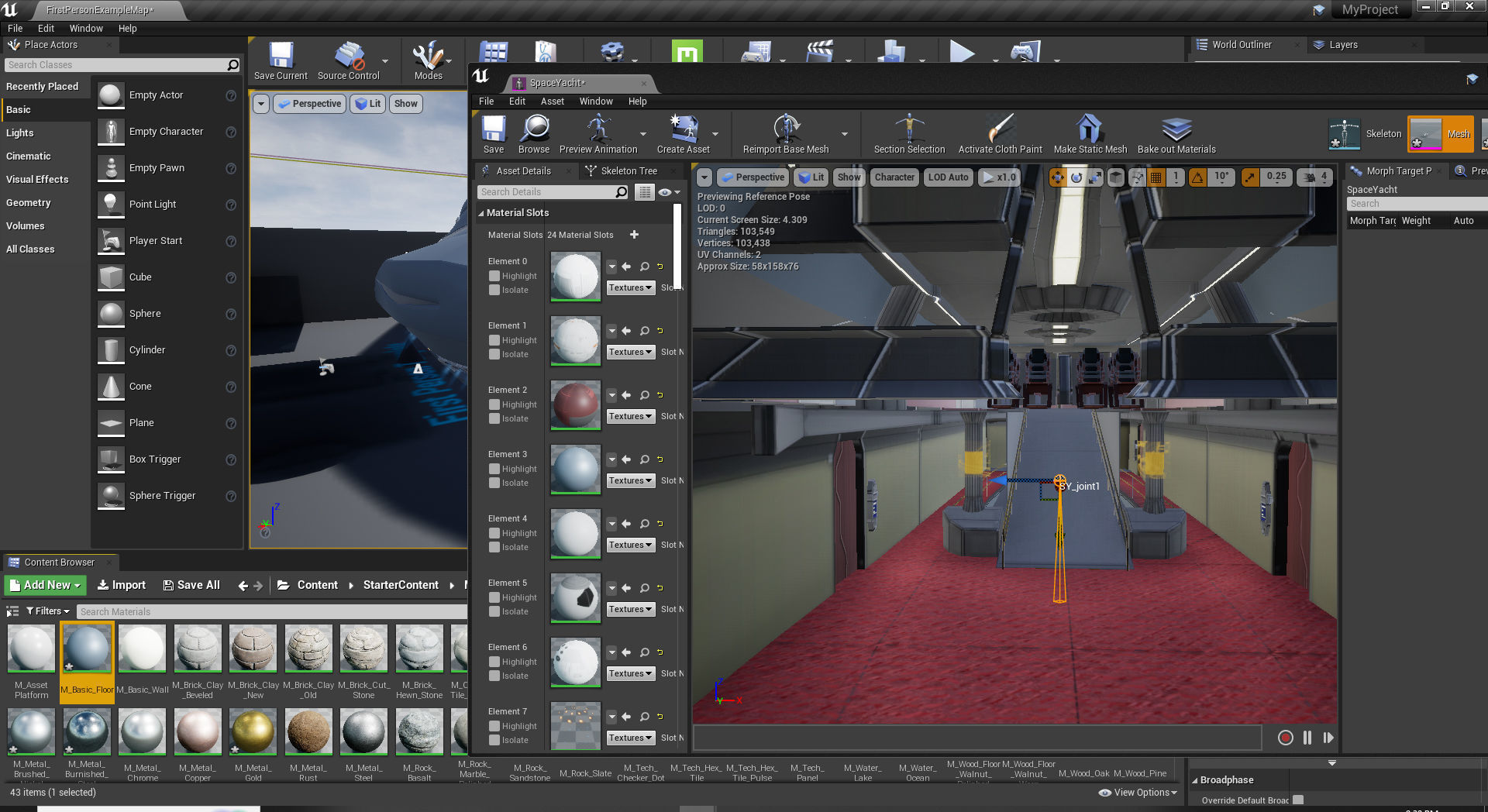
Task: Click Search Details input field
Action: pyautogui.click(x=553, y=192)
